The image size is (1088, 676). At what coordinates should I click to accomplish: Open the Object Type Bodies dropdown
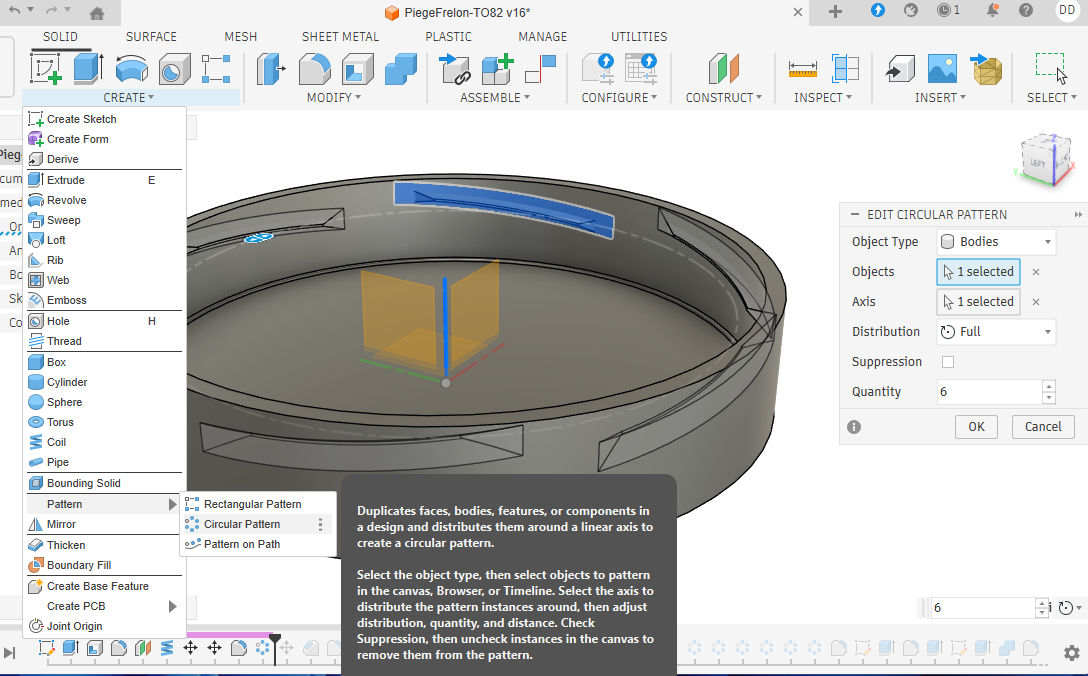point(996,241)
